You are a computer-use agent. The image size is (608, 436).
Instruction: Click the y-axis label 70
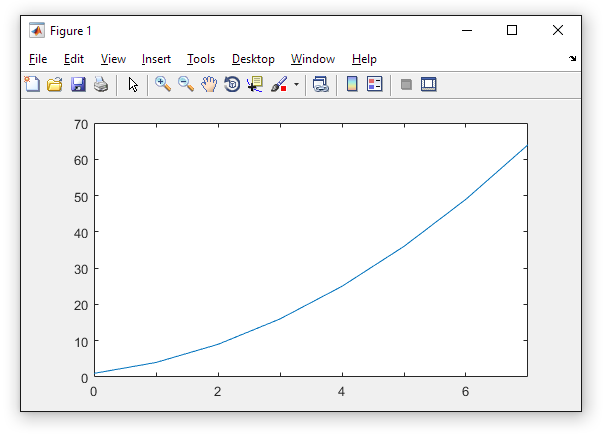click(81, 125)
